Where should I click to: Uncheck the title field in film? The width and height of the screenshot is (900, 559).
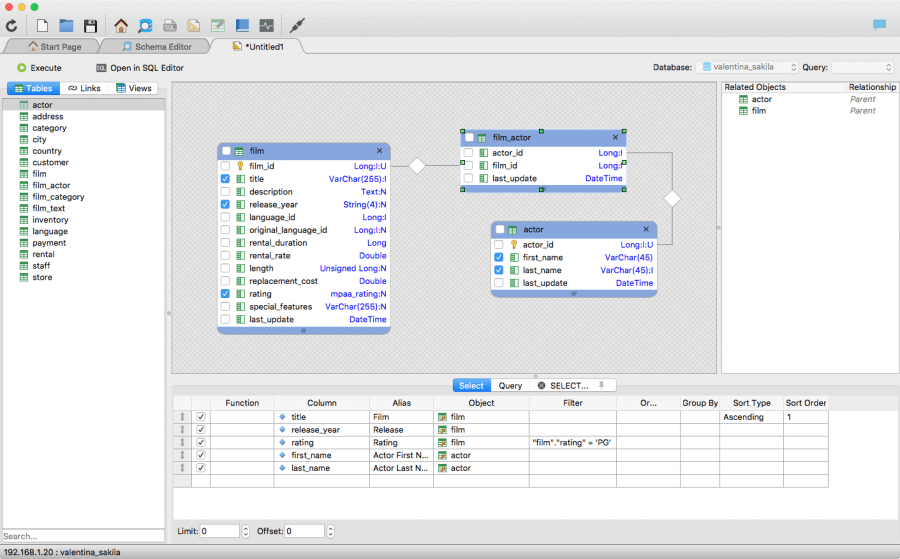tap(225, 179)
